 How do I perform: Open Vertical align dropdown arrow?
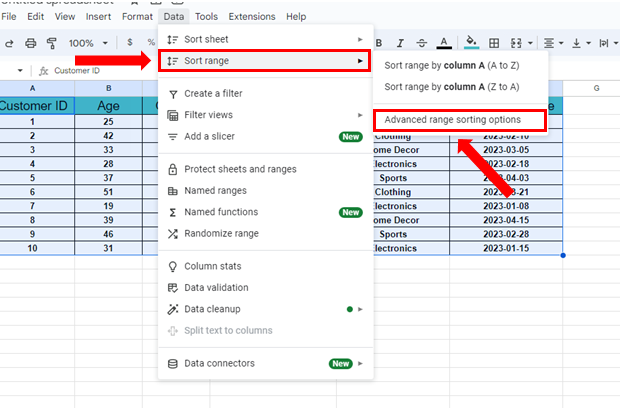coord(589,43)
